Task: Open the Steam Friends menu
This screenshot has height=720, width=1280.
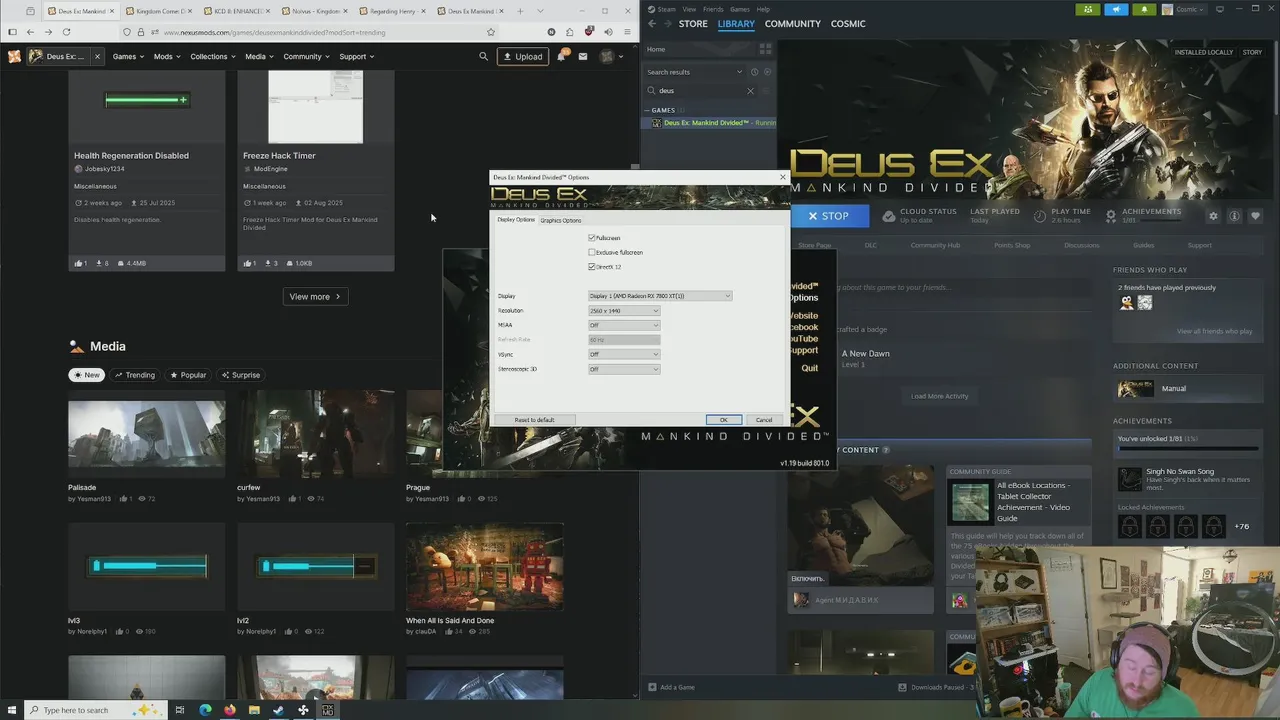Action: click(713, 9)
